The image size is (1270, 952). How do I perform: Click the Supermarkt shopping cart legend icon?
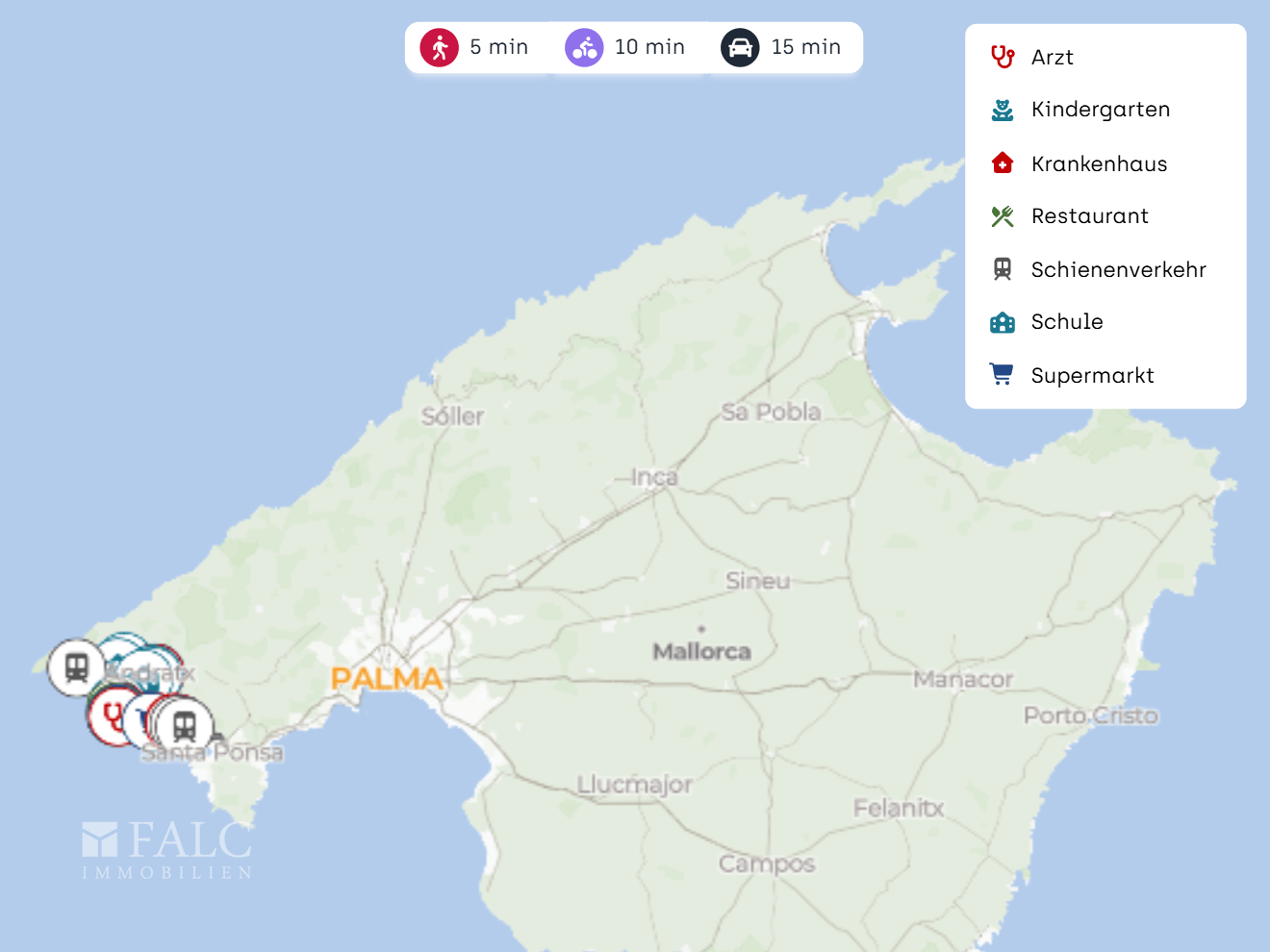(x=1002, y=375)
